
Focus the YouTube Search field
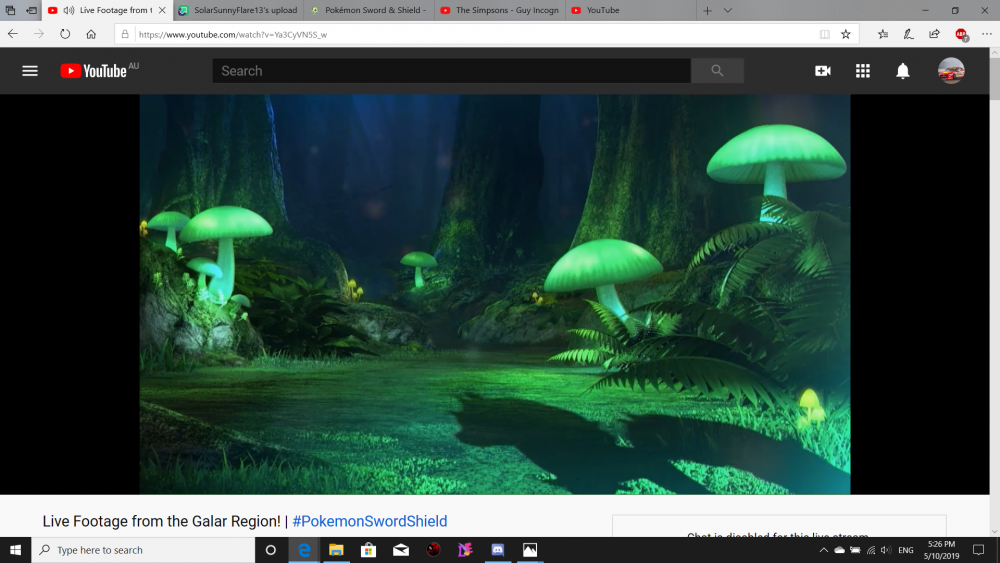click(452, 71)
